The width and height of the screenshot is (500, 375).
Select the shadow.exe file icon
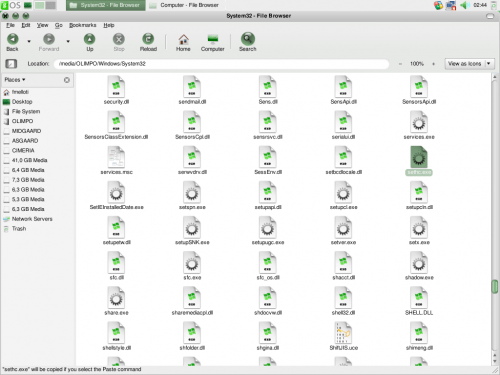pos(419,262)
